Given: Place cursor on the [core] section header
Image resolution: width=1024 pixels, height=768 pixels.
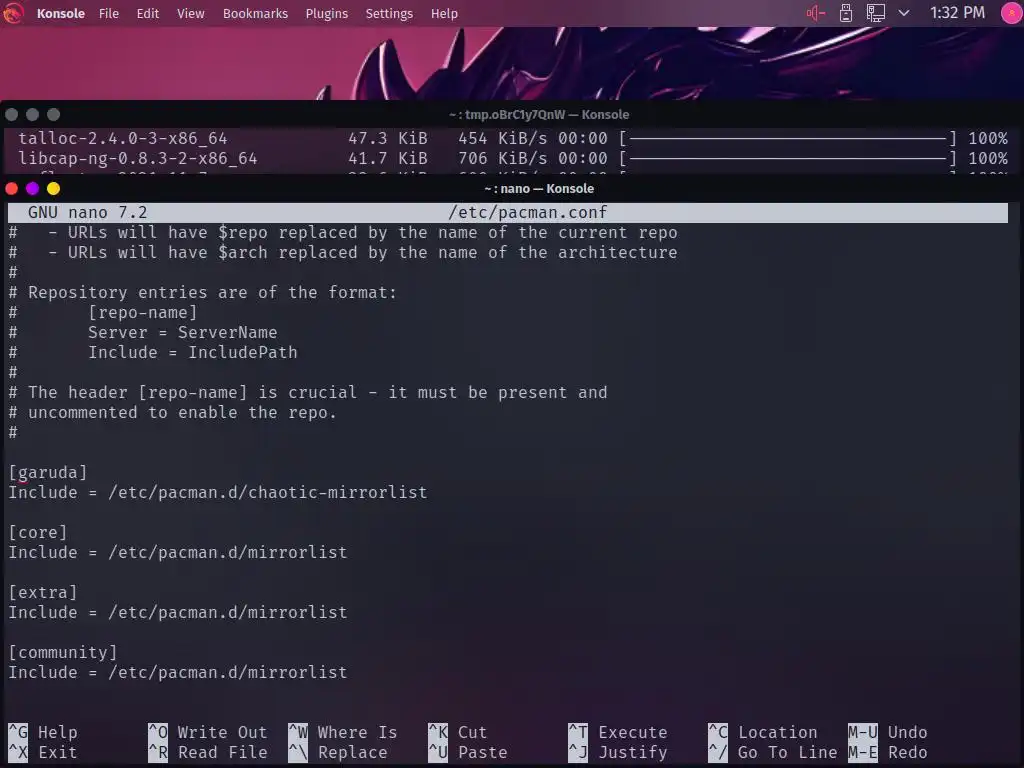Looking at the screenshot, I should click(38, 532).
